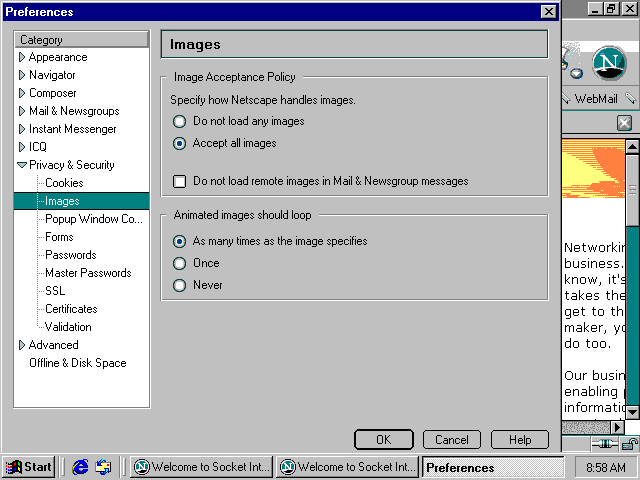Confirm preferences with OK button
This screenshot has width=640, height=480.
point(384,440)
